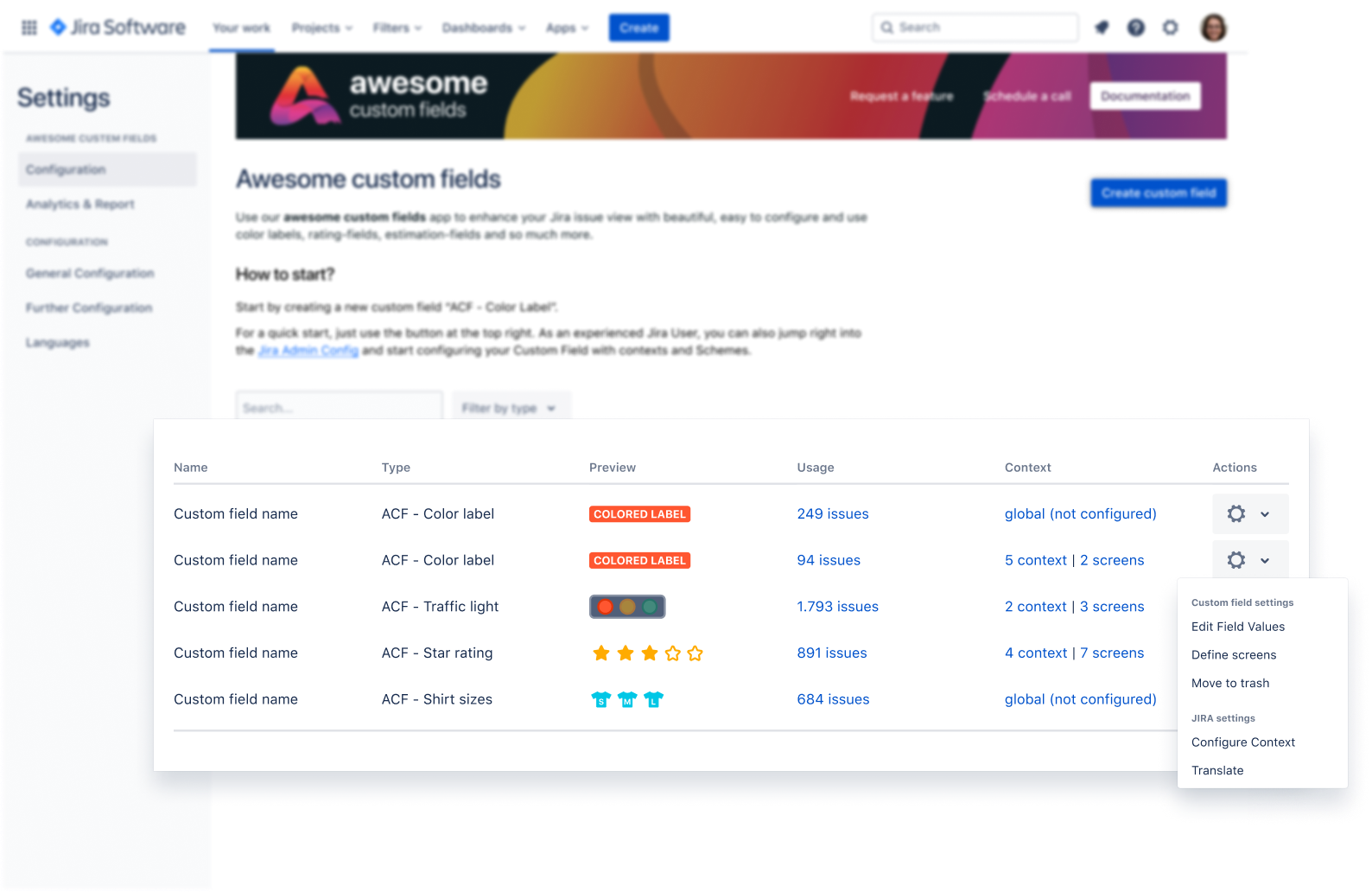Open the notifications icon in top bar
The image size is (1372, 892).
coord(1102,28)
